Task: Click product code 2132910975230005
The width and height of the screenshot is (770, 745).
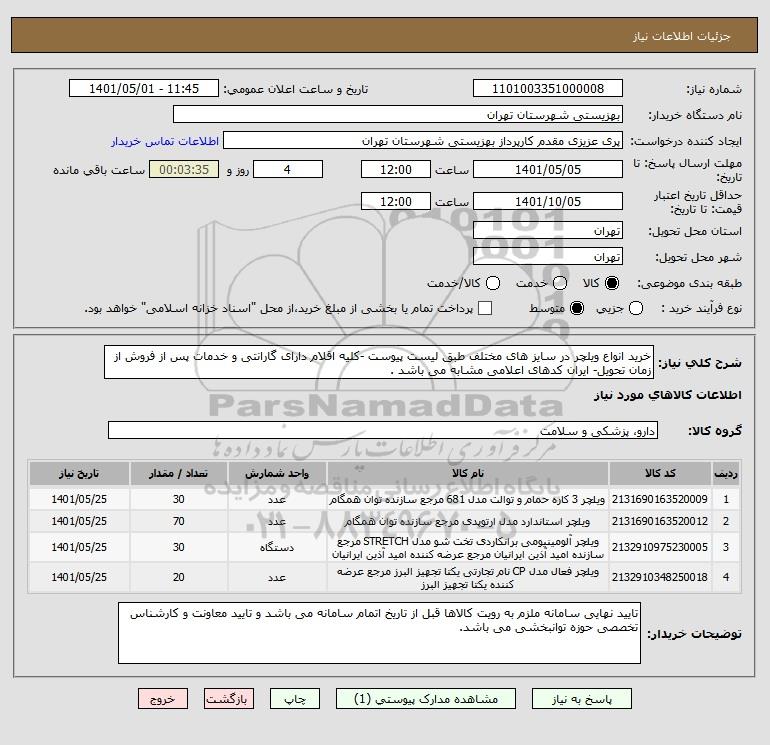Action: [660, 548]
